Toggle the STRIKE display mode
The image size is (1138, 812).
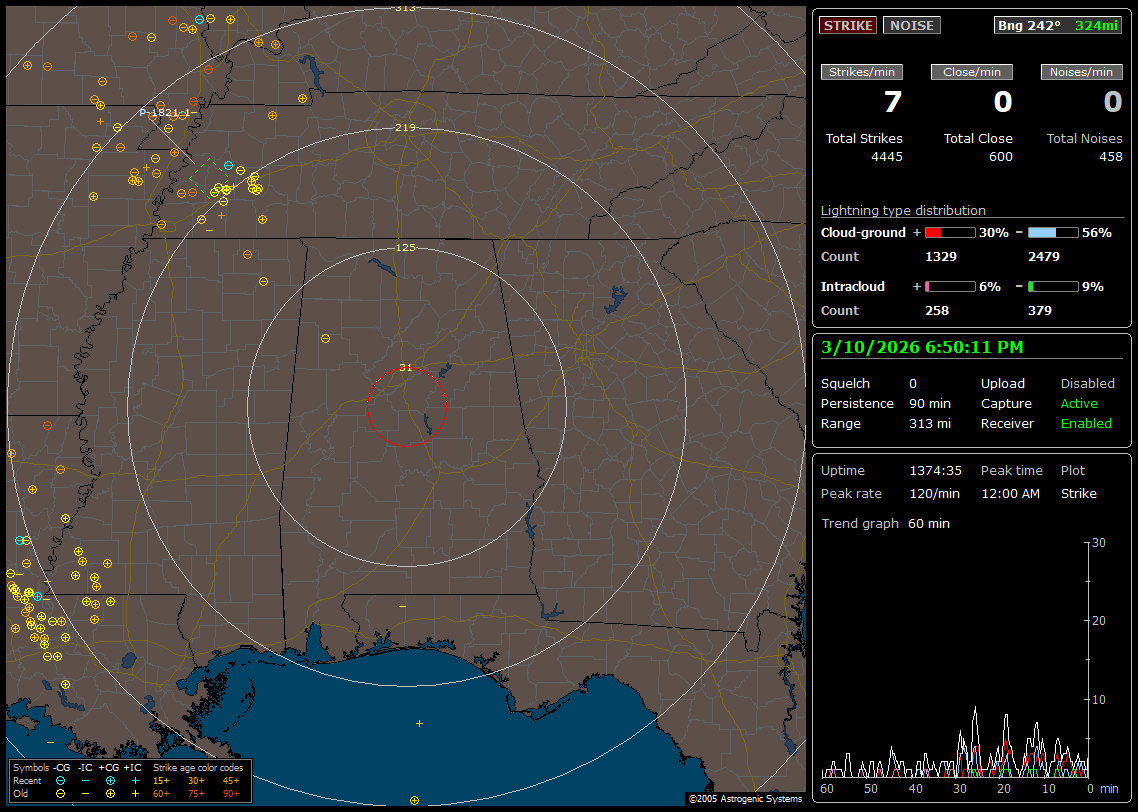(x=848, y=25)
